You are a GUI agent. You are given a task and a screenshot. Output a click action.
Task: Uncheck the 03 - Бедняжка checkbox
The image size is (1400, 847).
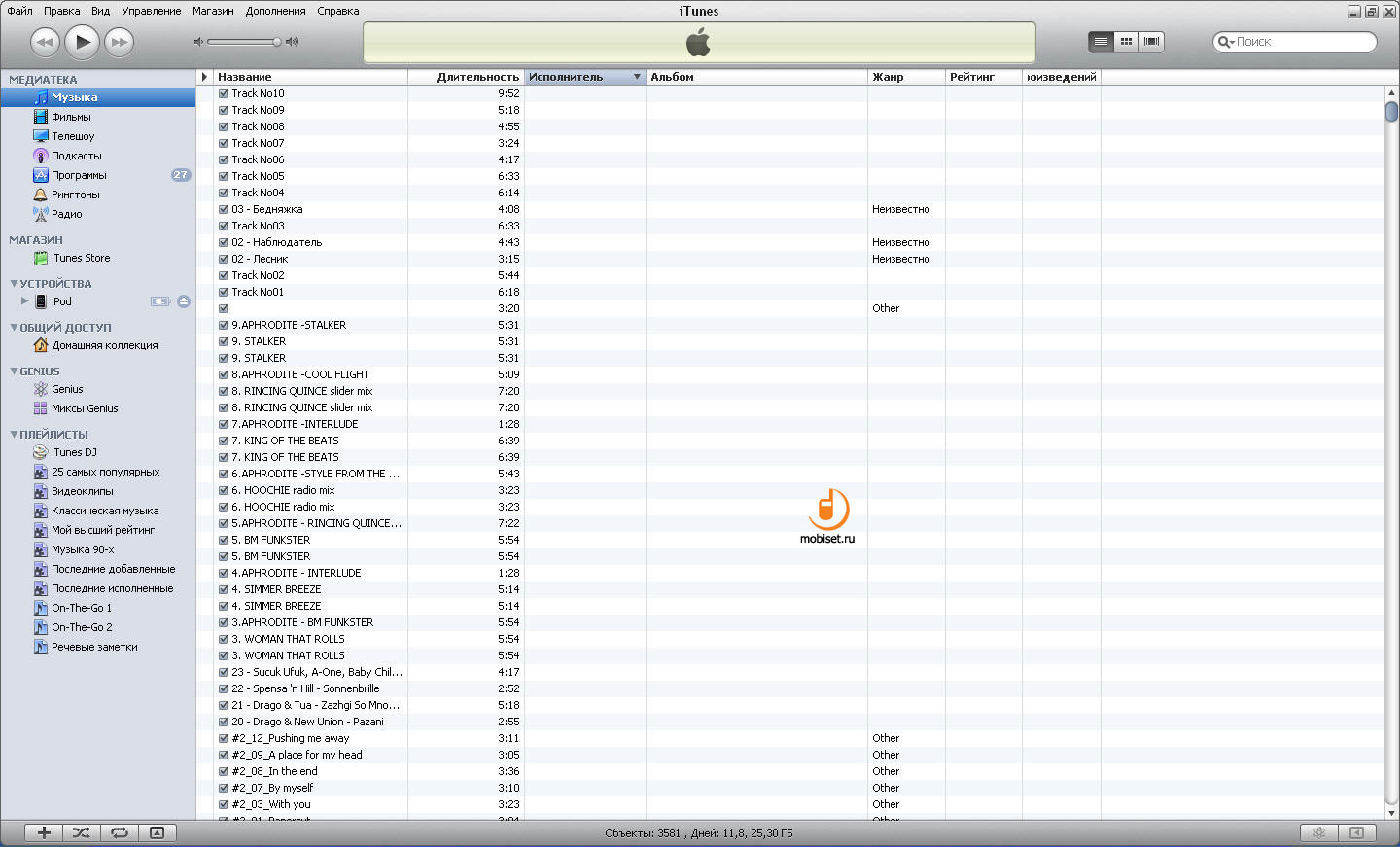click(224, 210)
